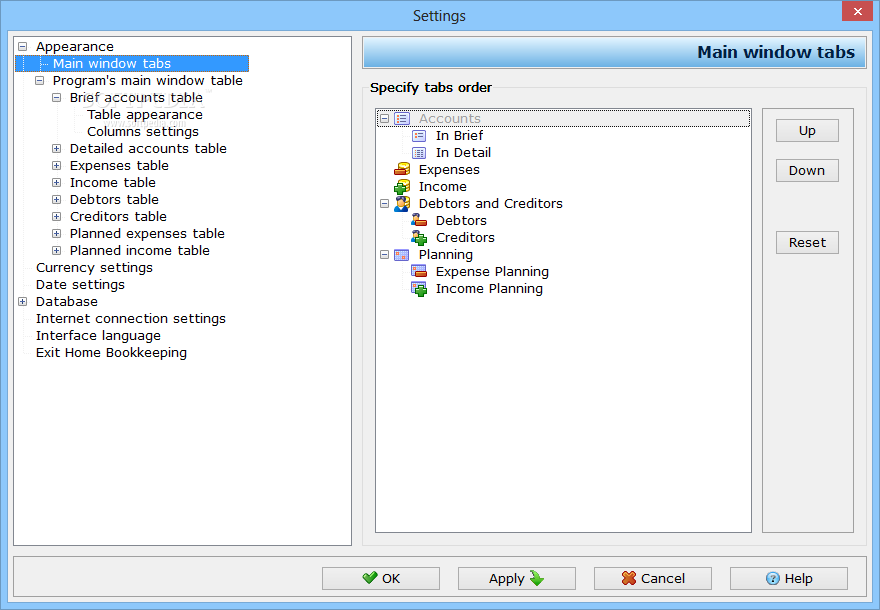
Task: Expand the Planned income table node
Action: click(56, 250)
